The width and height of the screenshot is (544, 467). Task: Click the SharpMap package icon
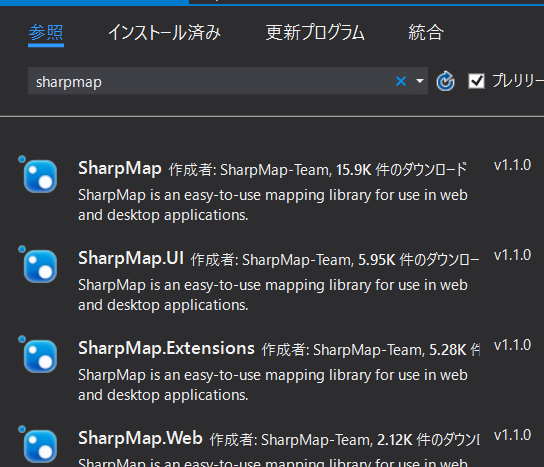click(x=40, y=176)
